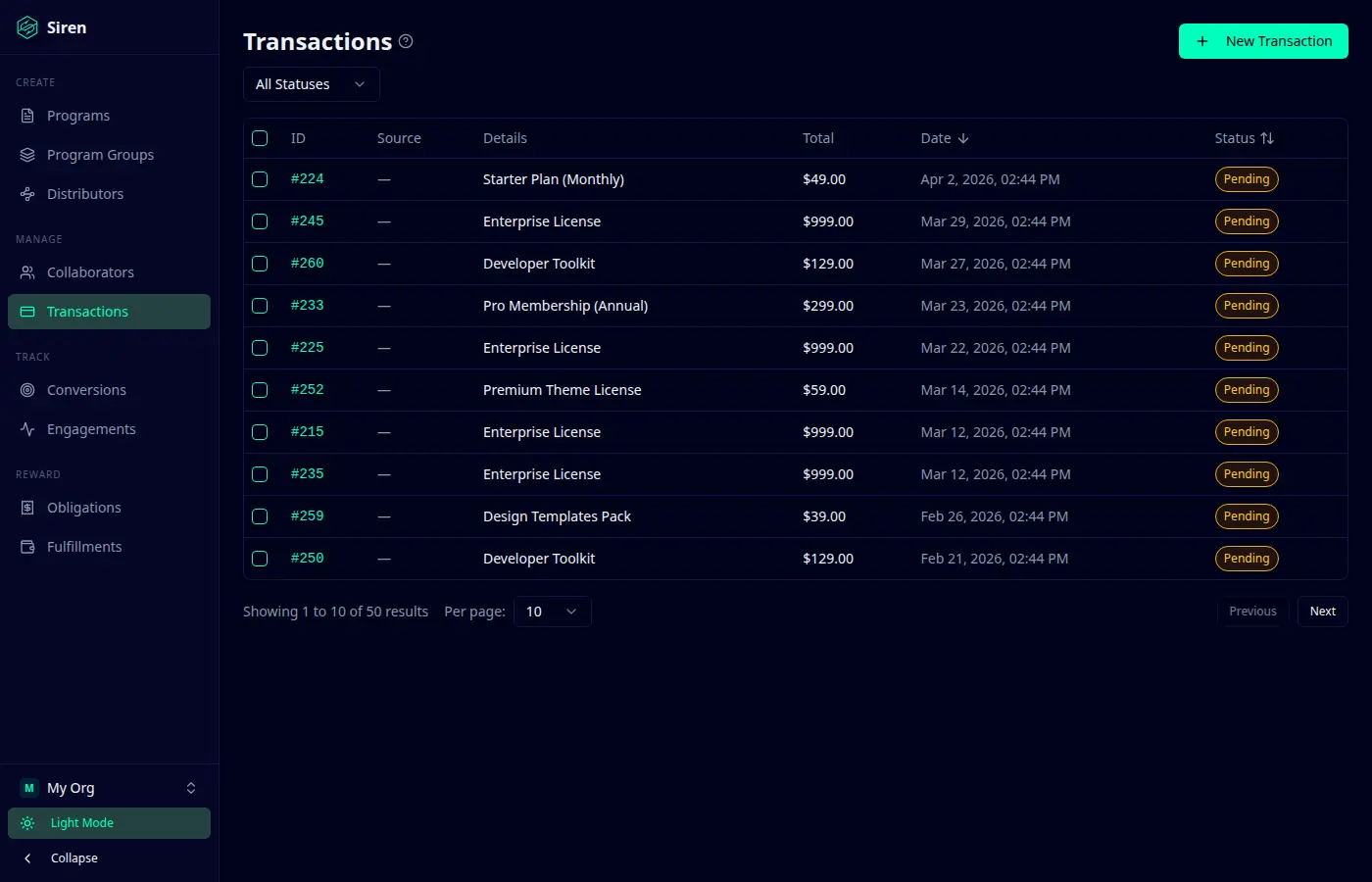Click the left chevron Collapse icon

coord(27,858)
